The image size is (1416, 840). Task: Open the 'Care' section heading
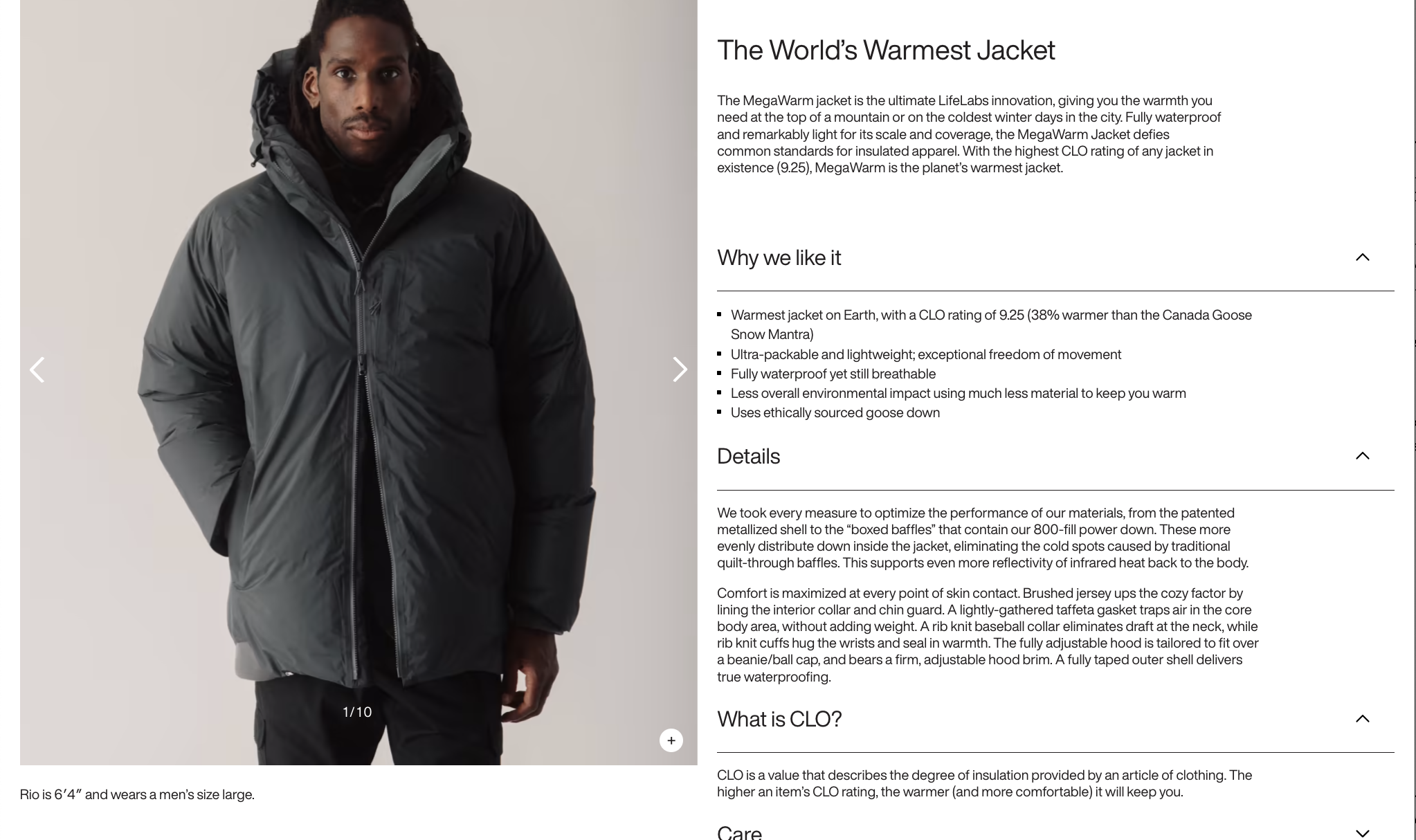point(739,832)
